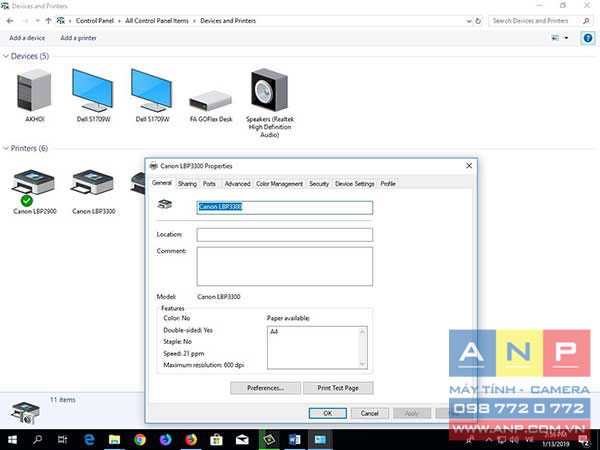Switch to the Advanced tab
The image size is (600, 450).
[x=237, y=184]
